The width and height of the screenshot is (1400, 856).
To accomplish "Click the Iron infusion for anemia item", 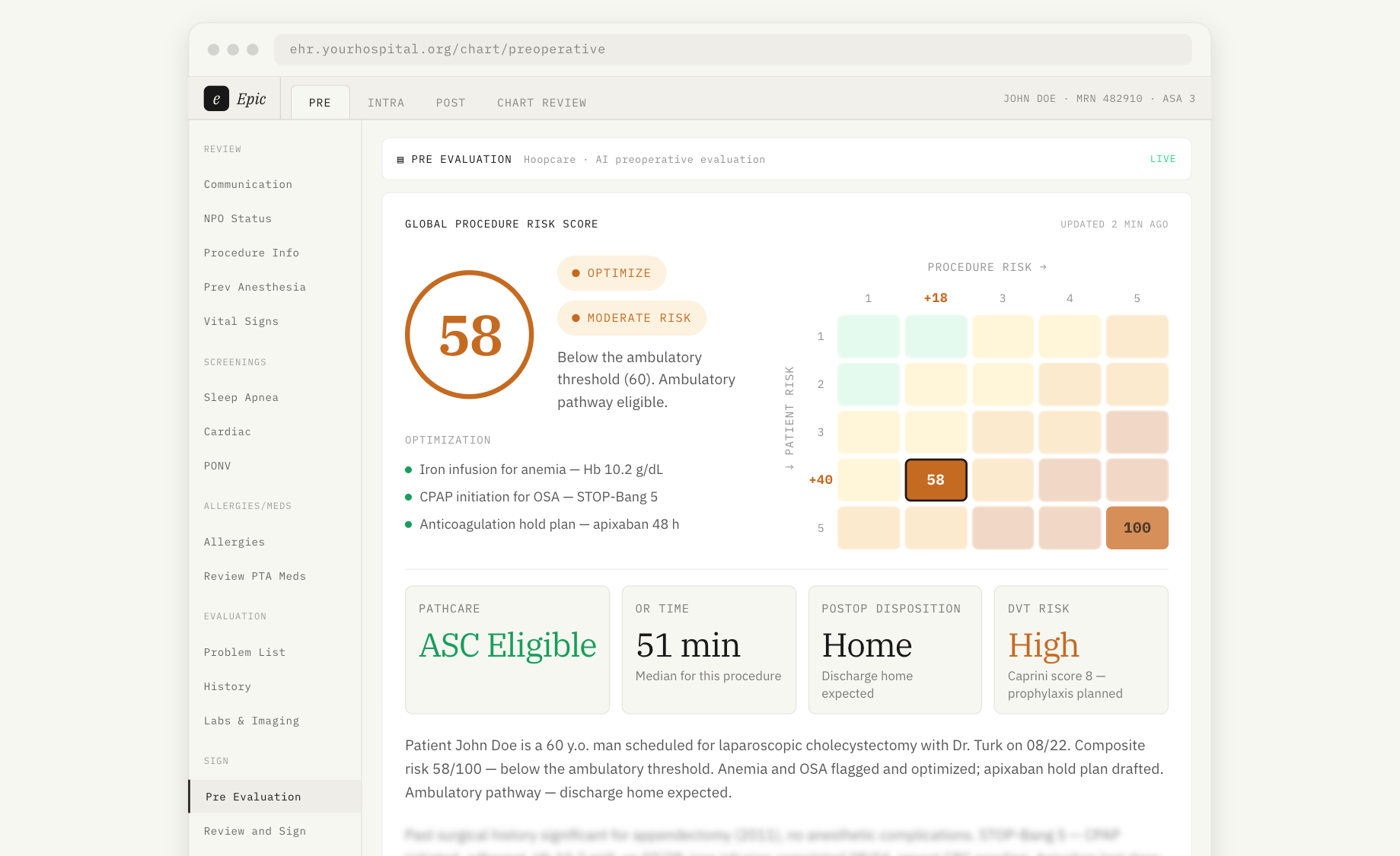I will [x=541, y=469].
